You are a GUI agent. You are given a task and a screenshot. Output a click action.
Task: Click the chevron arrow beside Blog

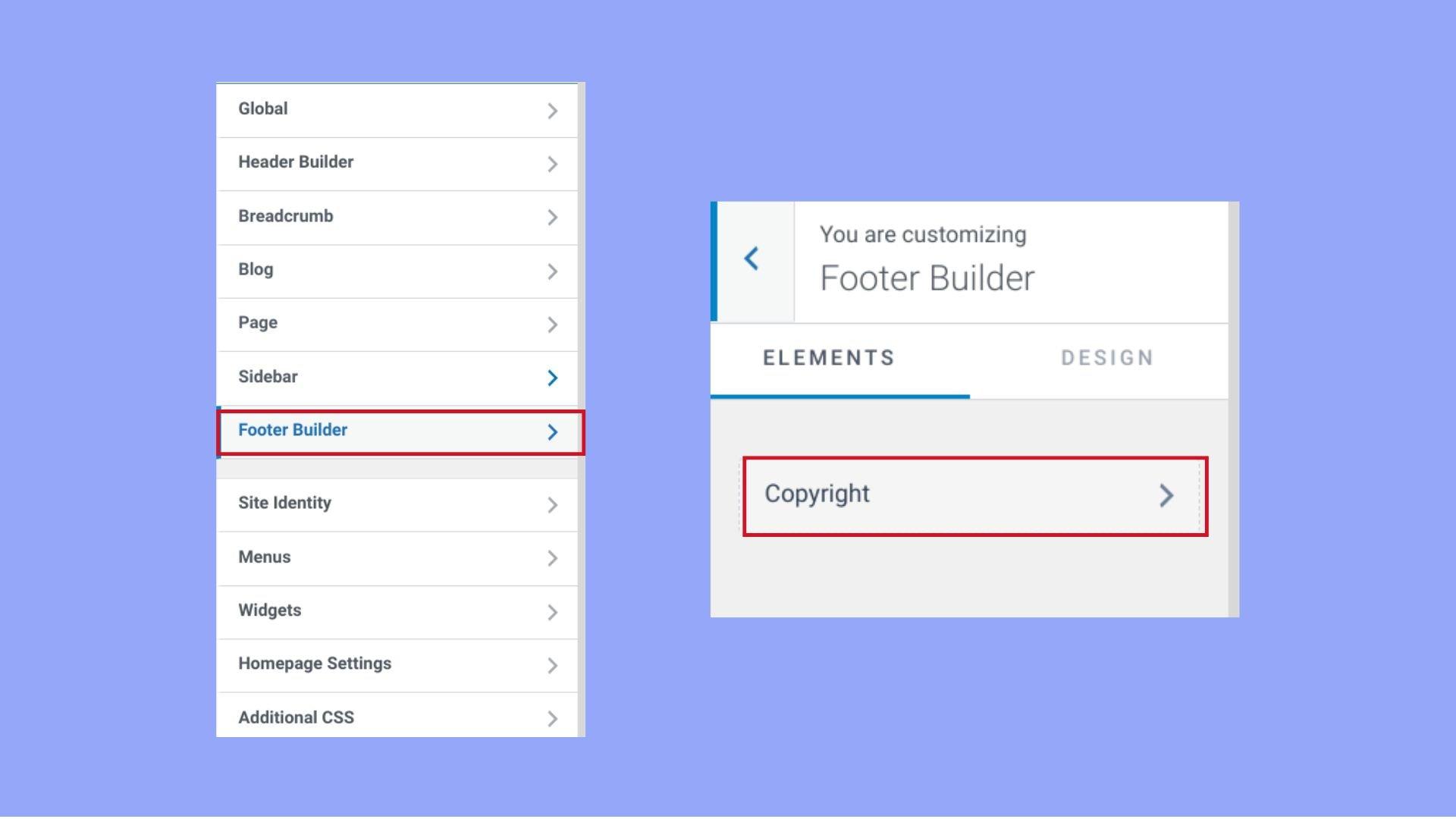pos(552,271)
